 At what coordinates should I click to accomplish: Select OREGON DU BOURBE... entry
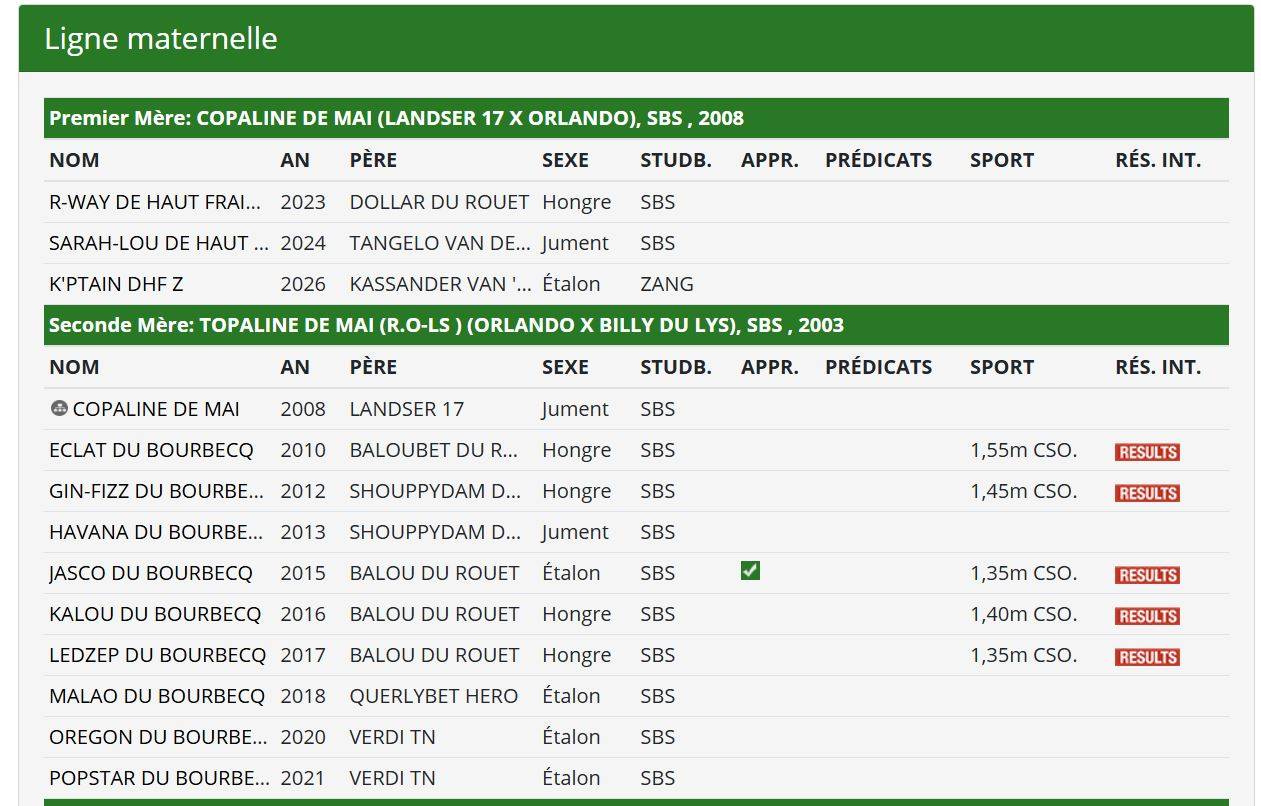pos(158,737)
